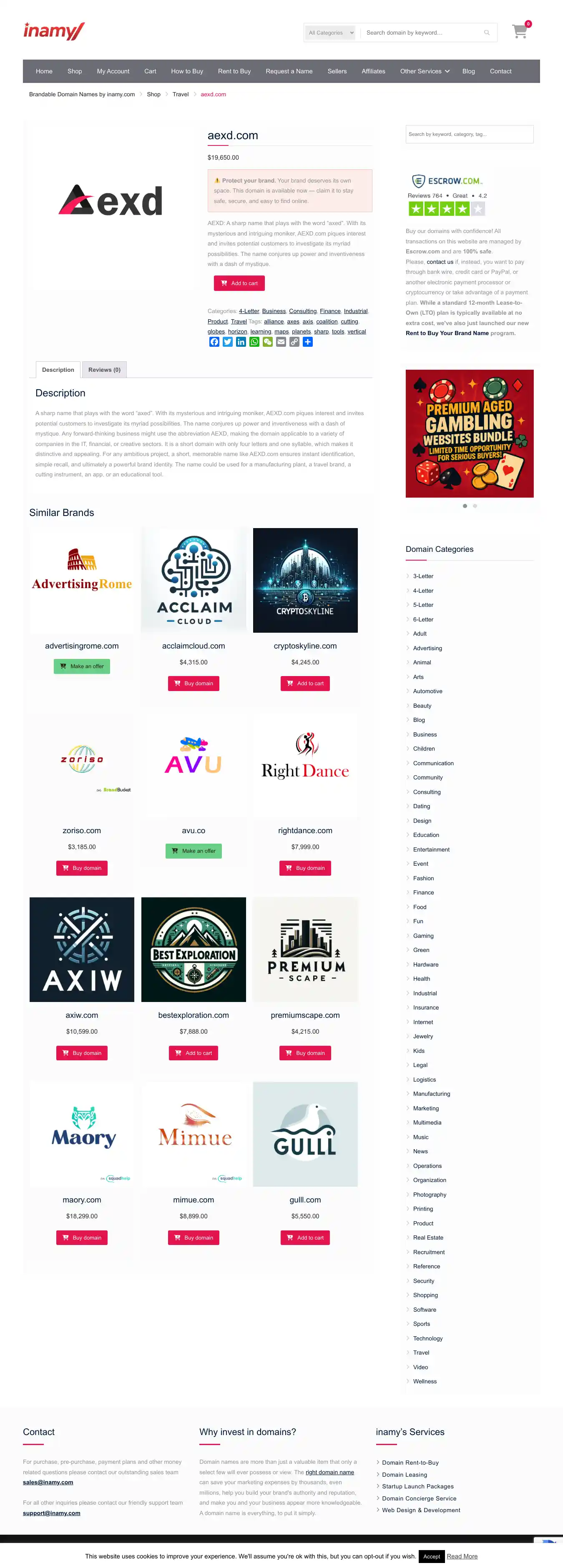Switch to the Reviews (0) tab

(104, 369)
